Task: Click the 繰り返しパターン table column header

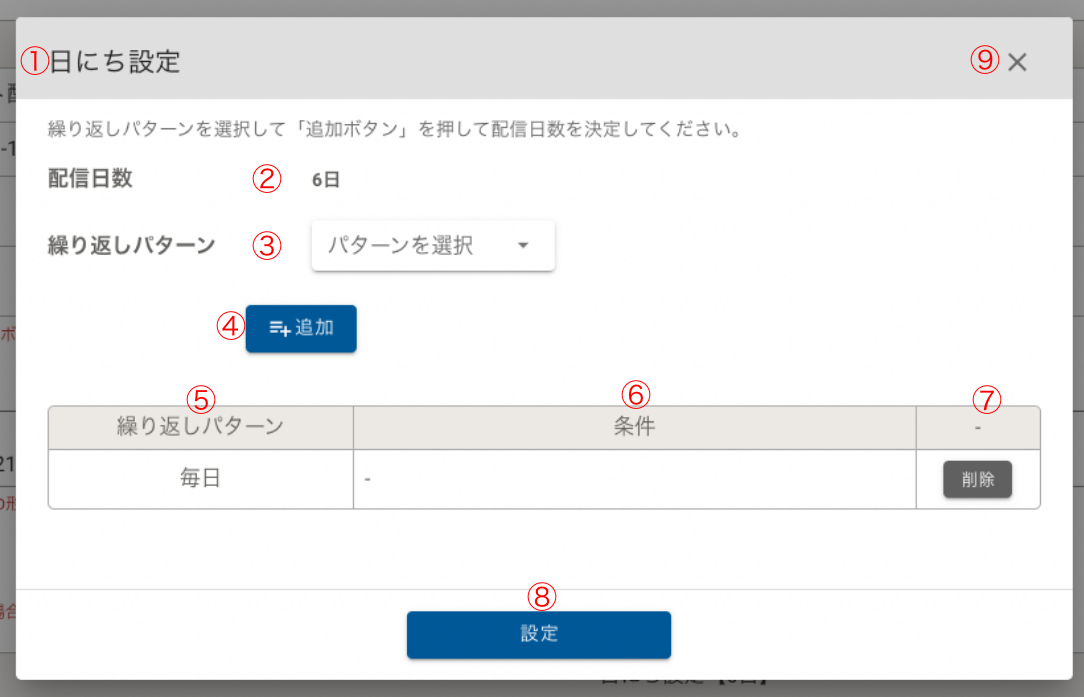Action: point(200,427)
